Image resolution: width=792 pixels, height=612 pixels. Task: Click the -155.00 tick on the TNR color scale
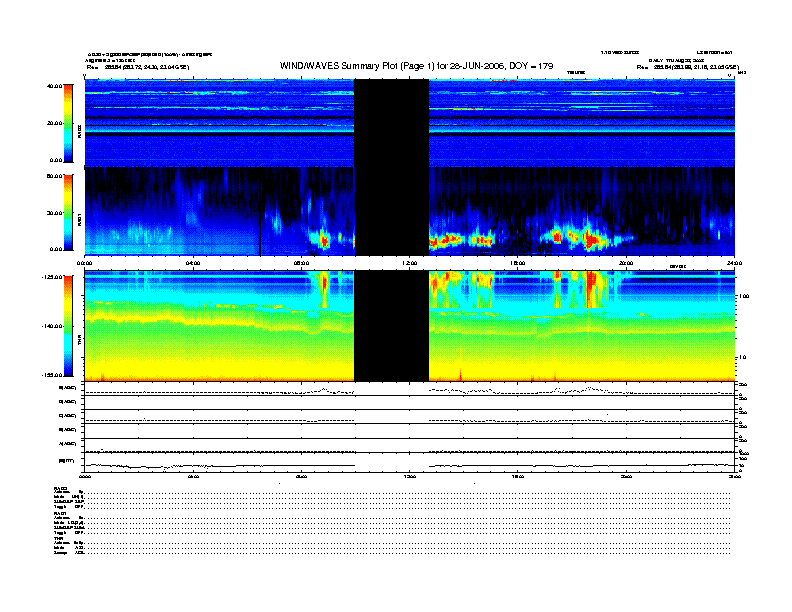point(52,375)
